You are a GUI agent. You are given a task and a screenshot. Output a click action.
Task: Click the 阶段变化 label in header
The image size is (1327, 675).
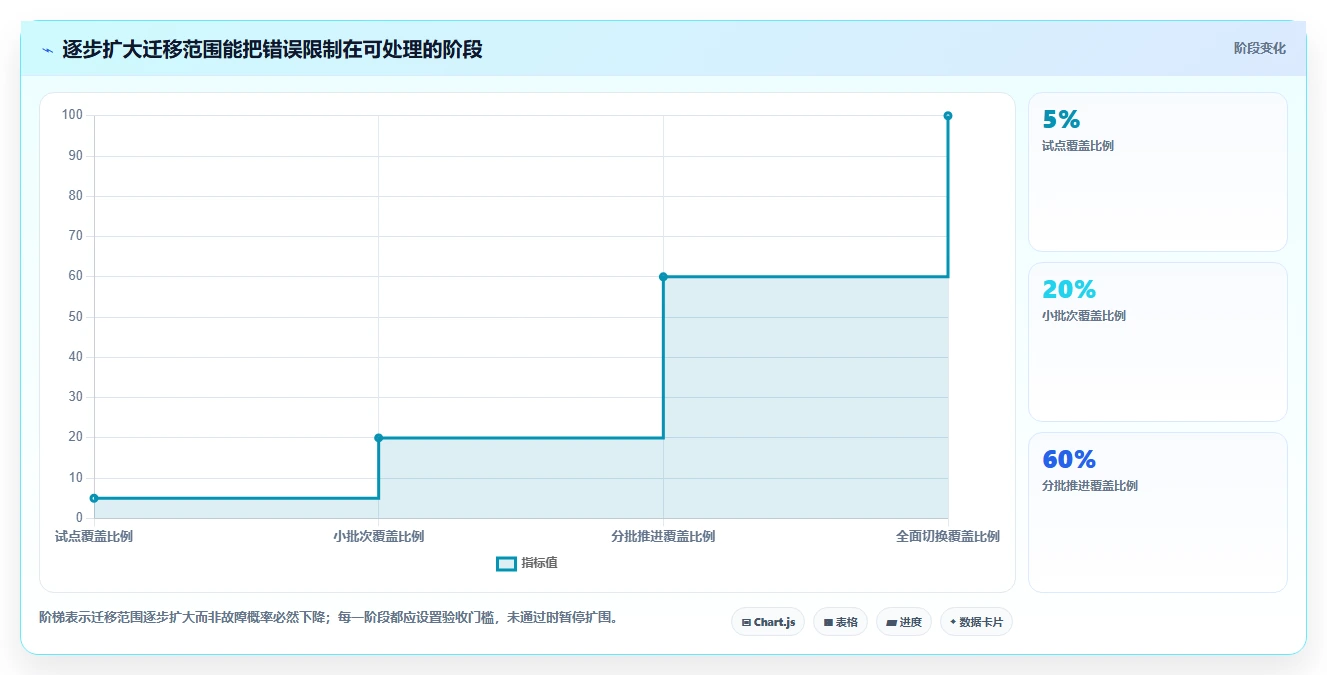click(1259, 48)
